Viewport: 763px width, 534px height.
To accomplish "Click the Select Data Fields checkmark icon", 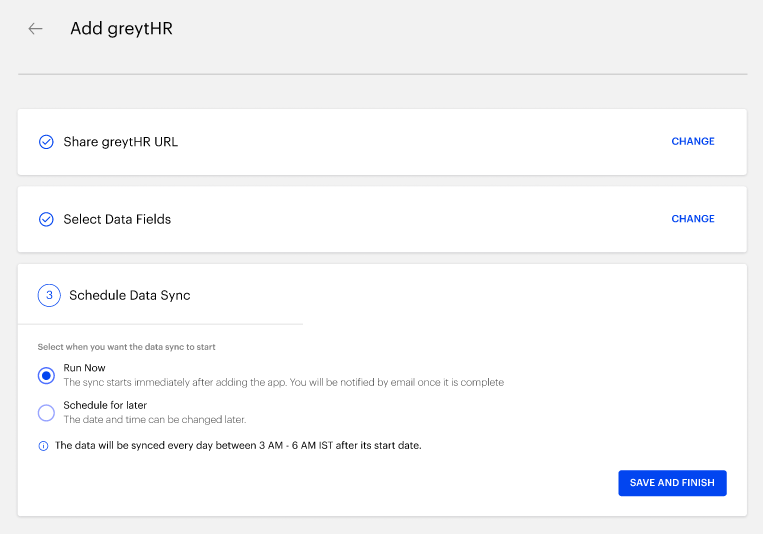I will tap(46, 220).
